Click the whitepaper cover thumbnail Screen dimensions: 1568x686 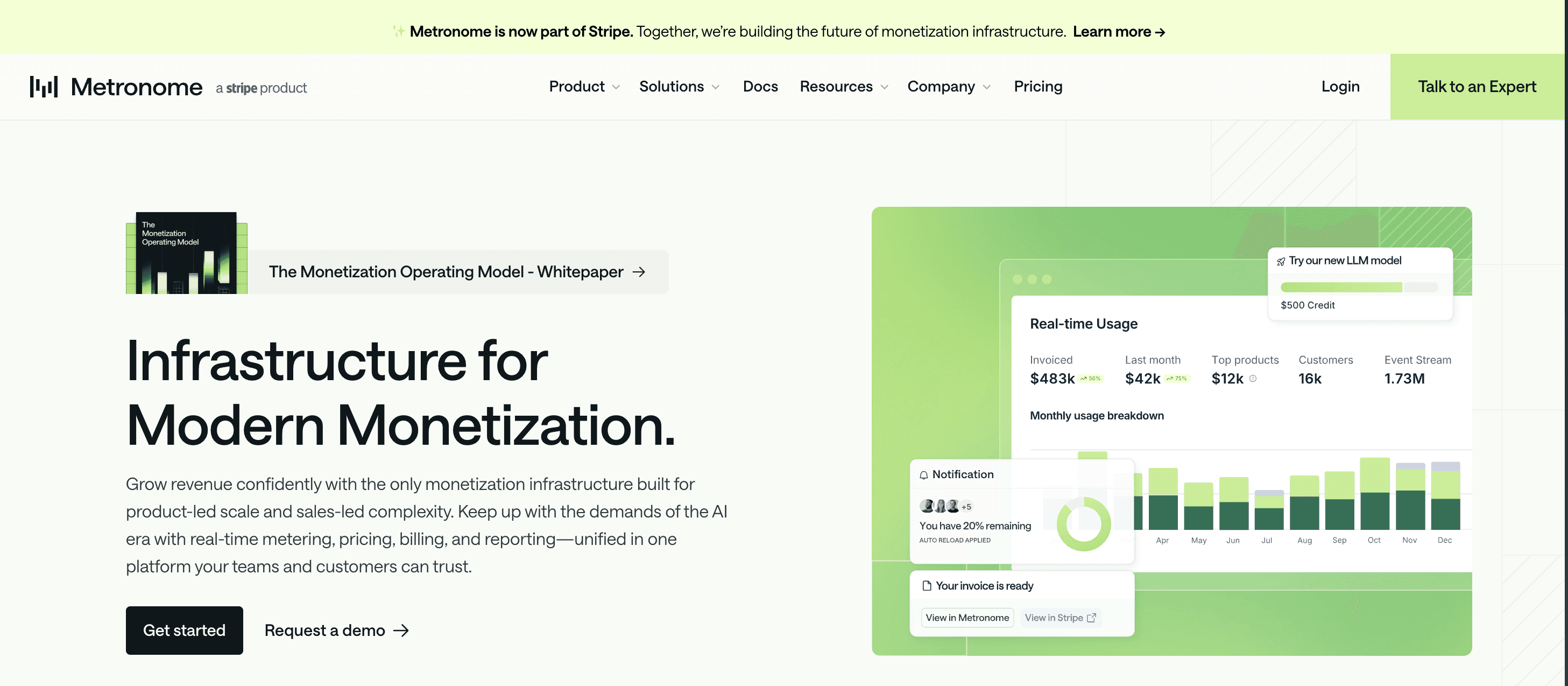(x=187, y=253)
